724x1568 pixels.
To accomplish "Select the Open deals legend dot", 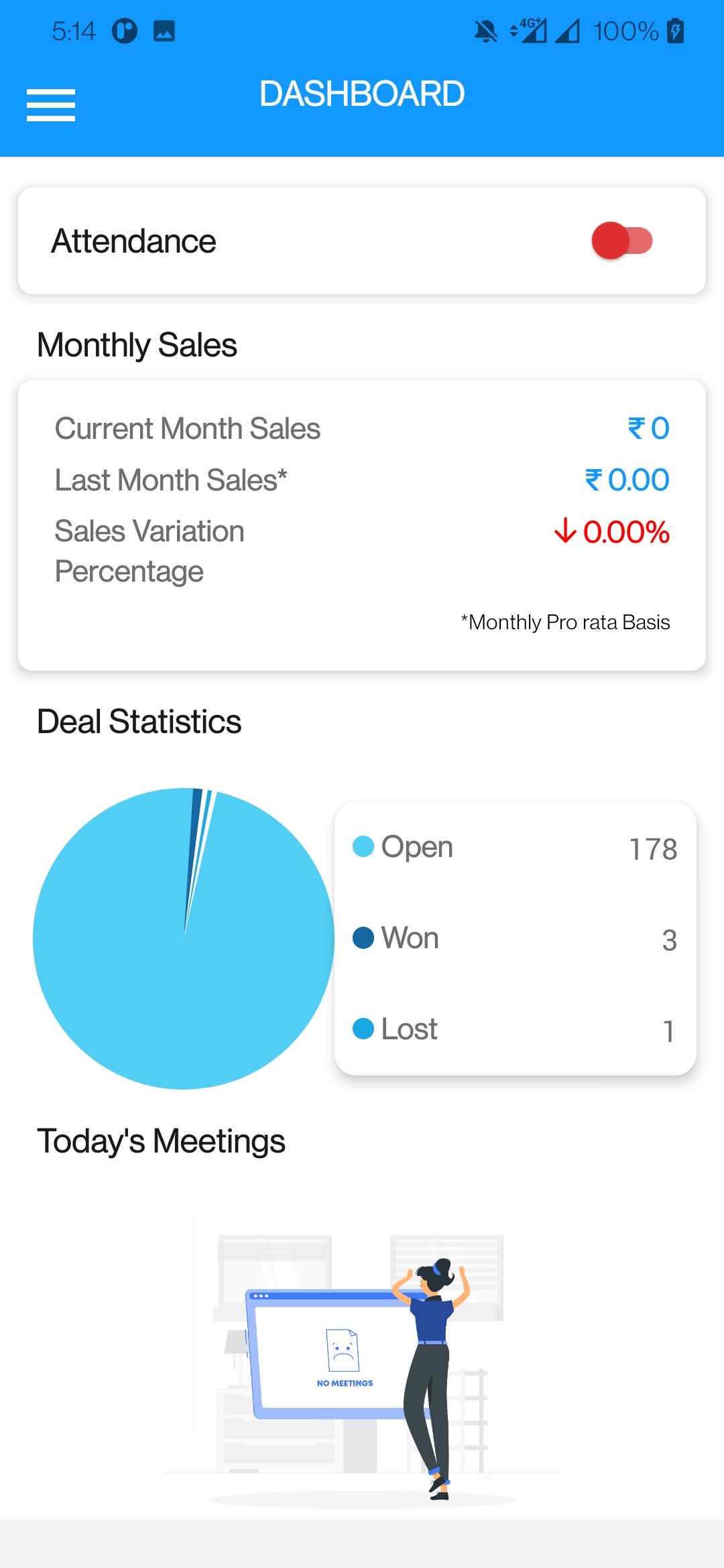I will click(x=363, y=846).
